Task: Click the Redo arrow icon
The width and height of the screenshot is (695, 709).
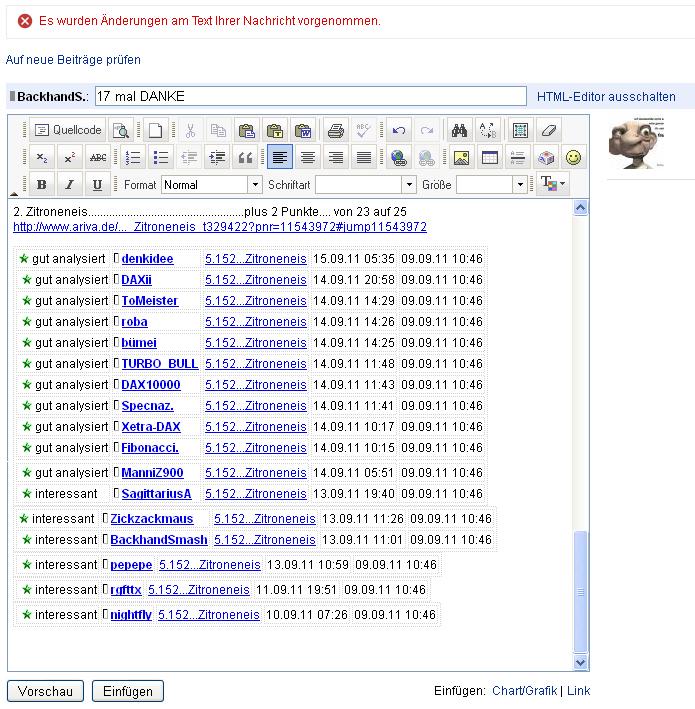Action: (x=426, y=131)
